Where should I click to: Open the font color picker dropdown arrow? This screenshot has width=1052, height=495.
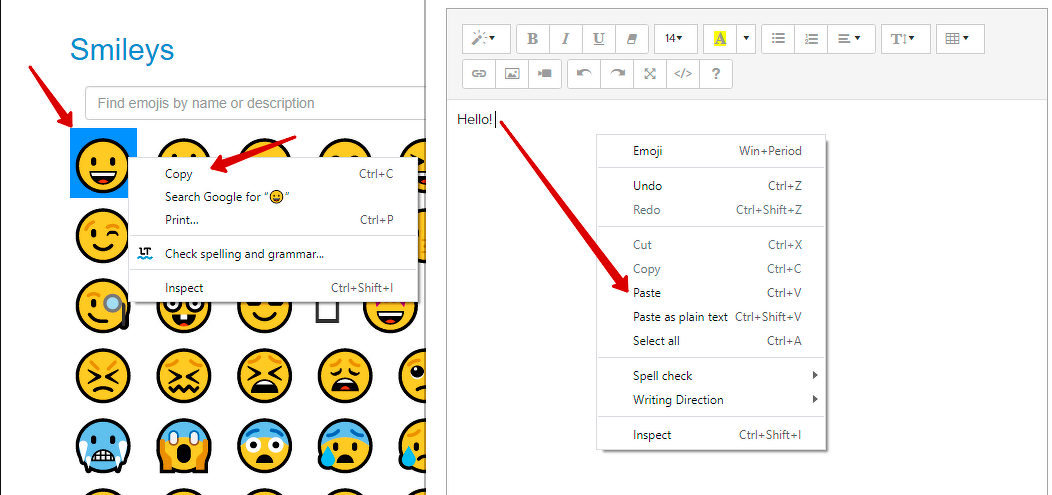747,39
